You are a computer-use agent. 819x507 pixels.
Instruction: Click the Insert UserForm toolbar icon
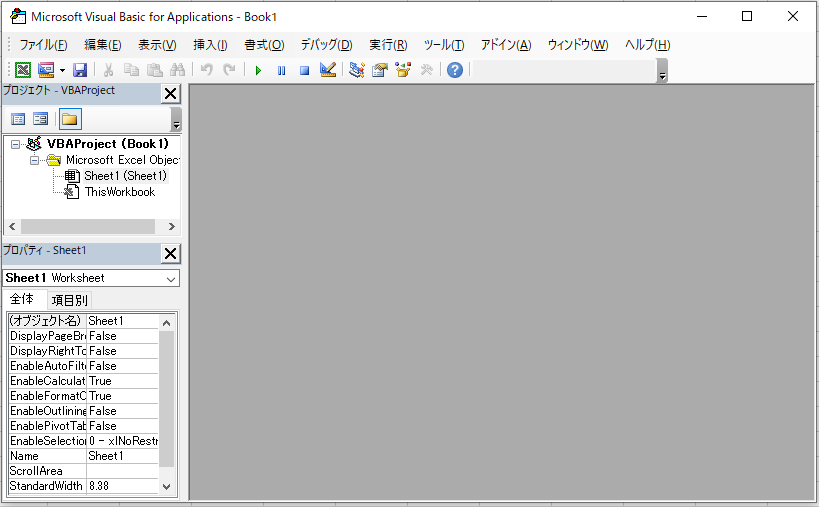coord(46,69)
